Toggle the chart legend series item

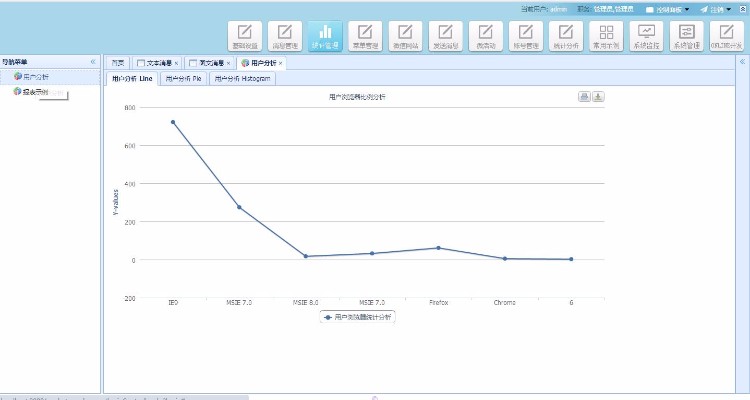tap(357, 317)
